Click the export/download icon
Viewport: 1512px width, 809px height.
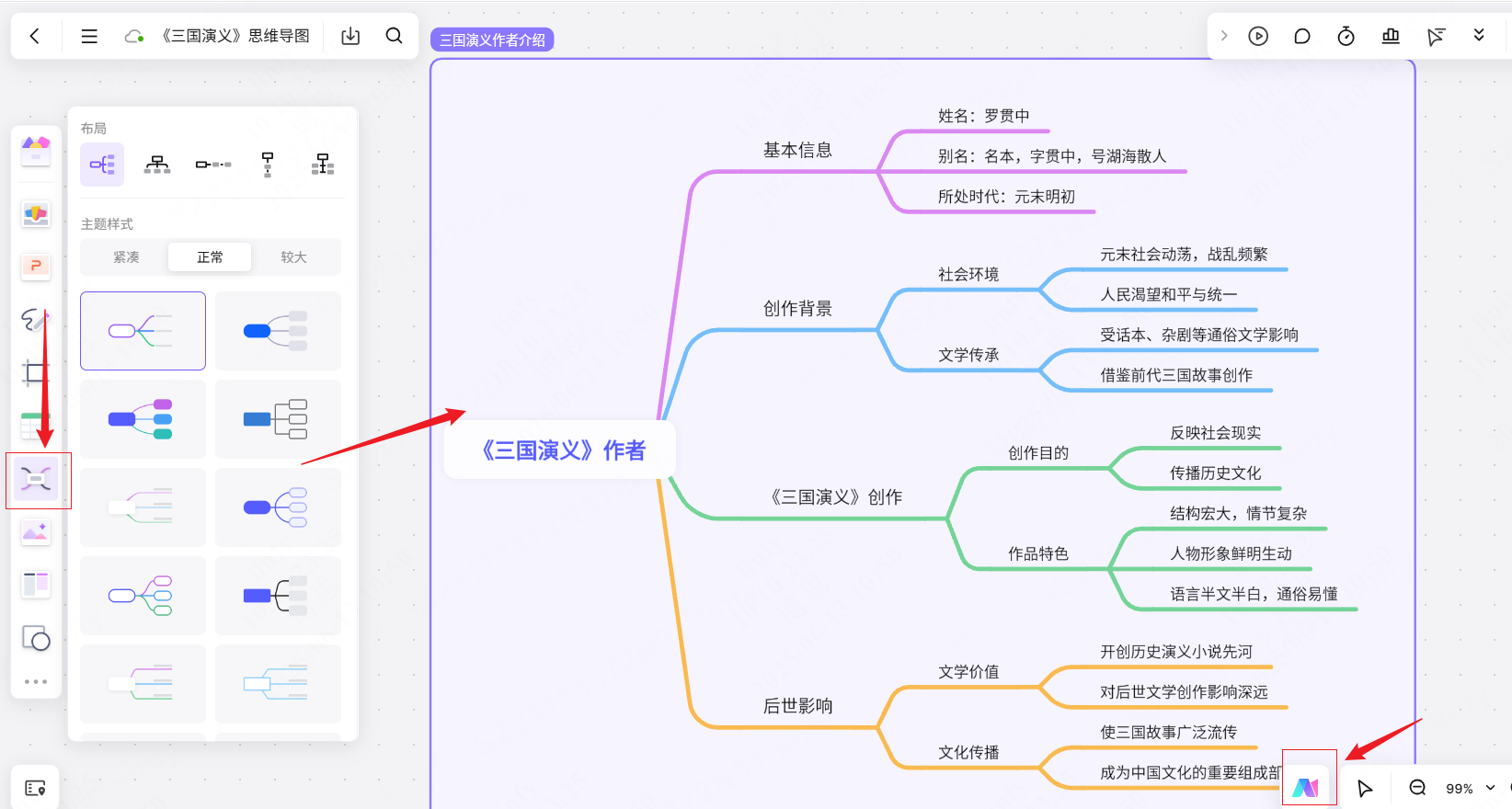point(350,36)
